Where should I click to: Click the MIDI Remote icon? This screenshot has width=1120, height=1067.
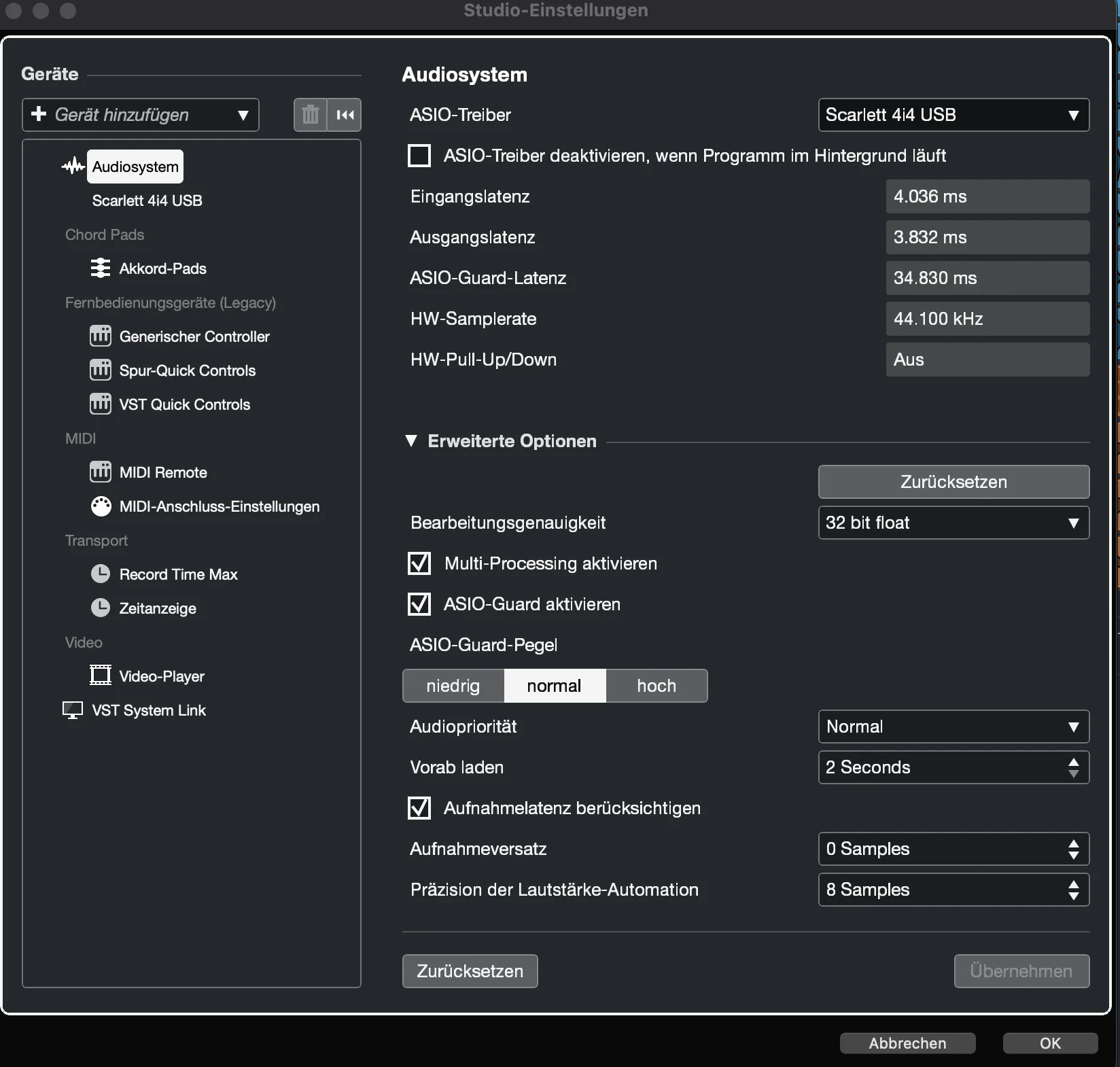pos(101,472)
